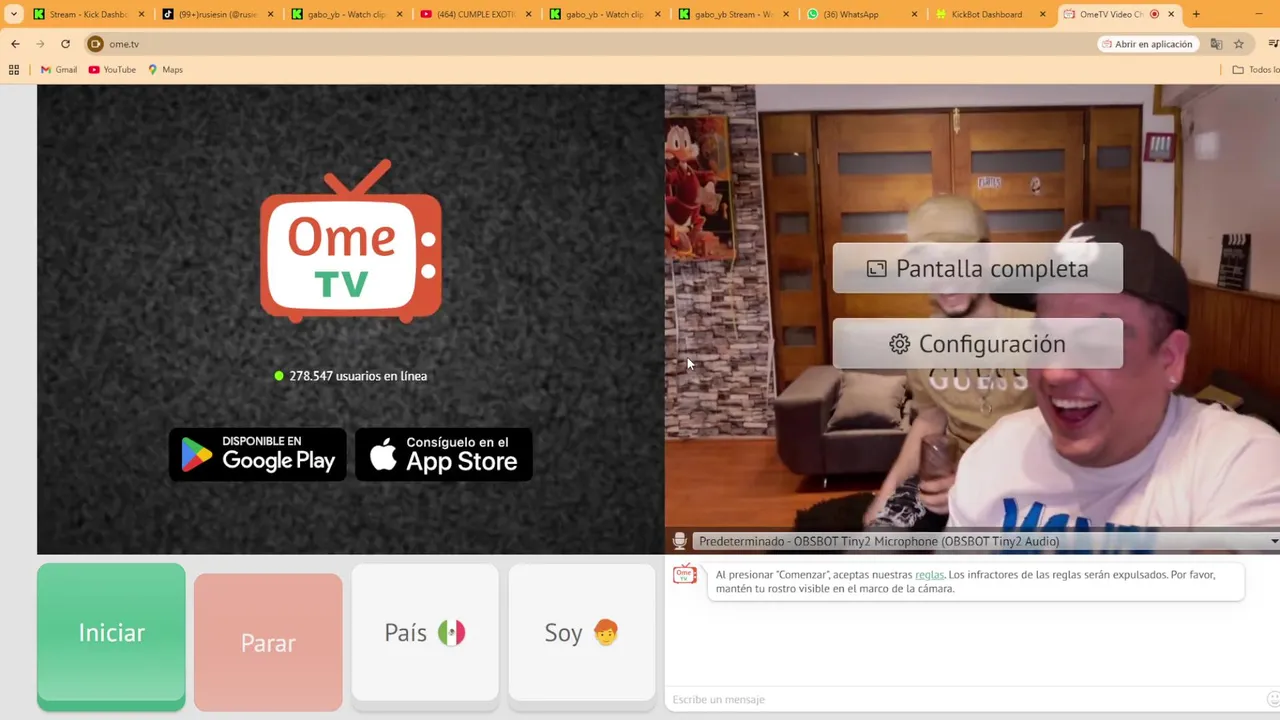Click the translate page icon
Image resolution: width=1280 pixels, height=720 pixels.
click(x=1216, y=44)
